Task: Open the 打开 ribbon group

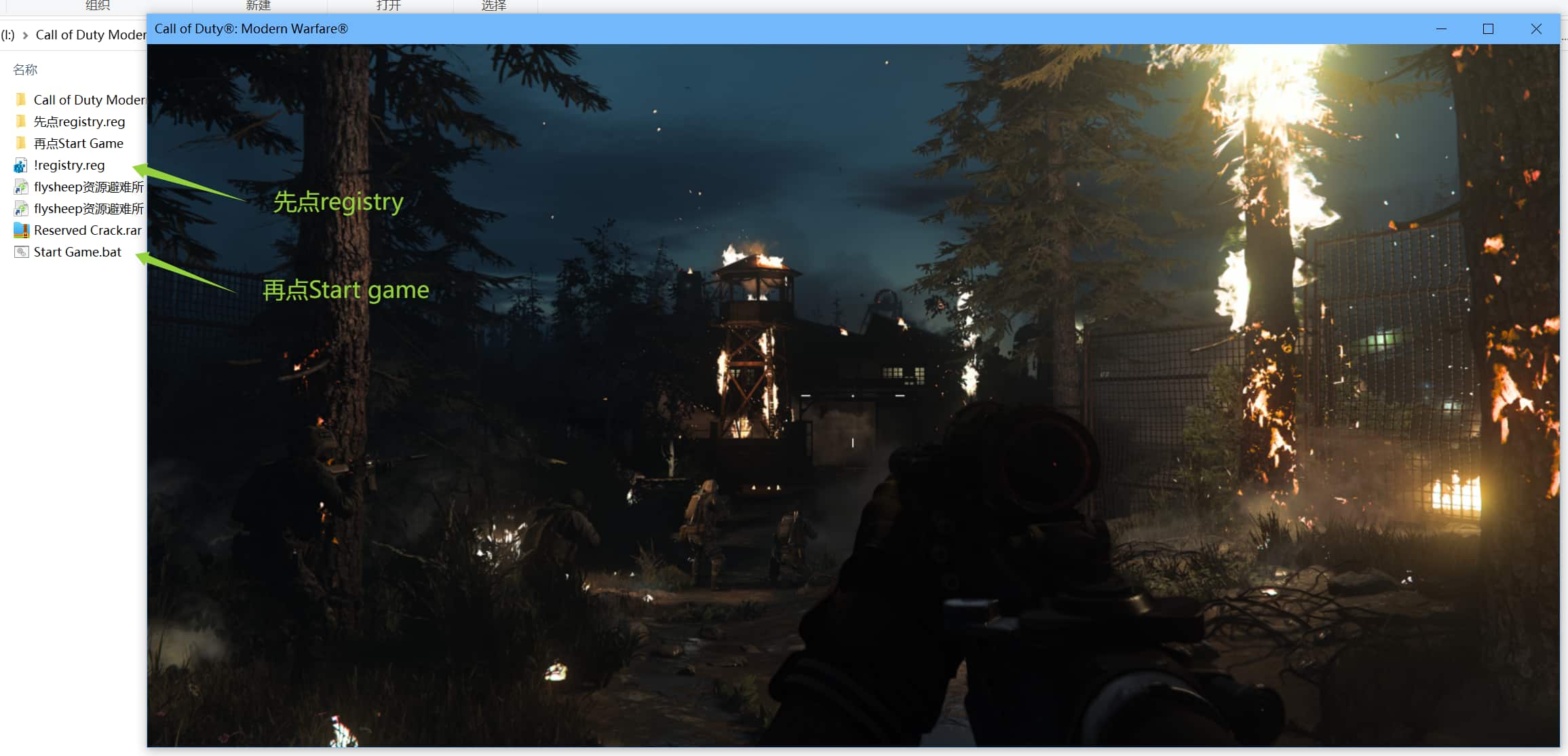Action: 389,5
